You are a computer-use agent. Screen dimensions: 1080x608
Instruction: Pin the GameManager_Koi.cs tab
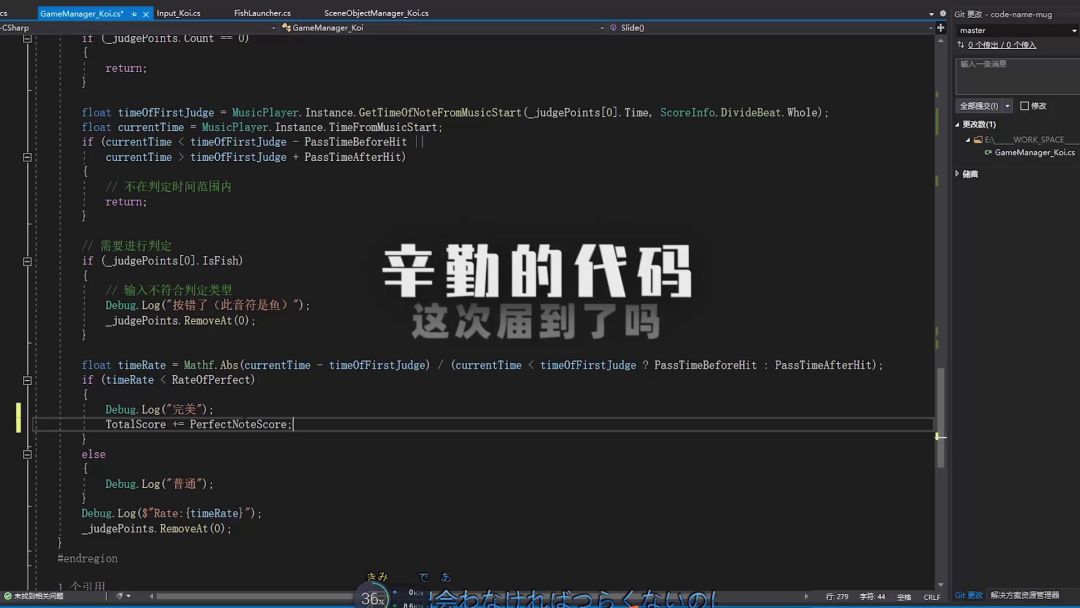tap(134, 14)
